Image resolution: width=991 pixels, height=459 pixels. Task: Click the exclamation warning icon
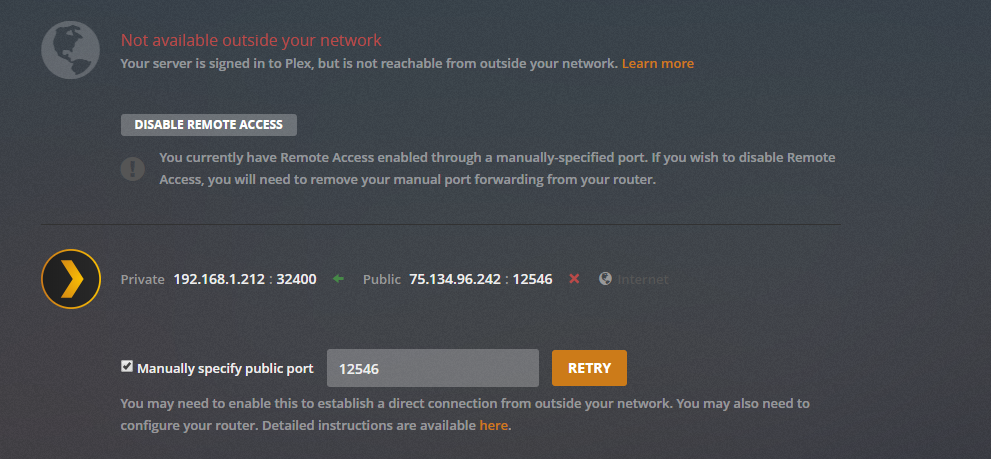point(132,168)
